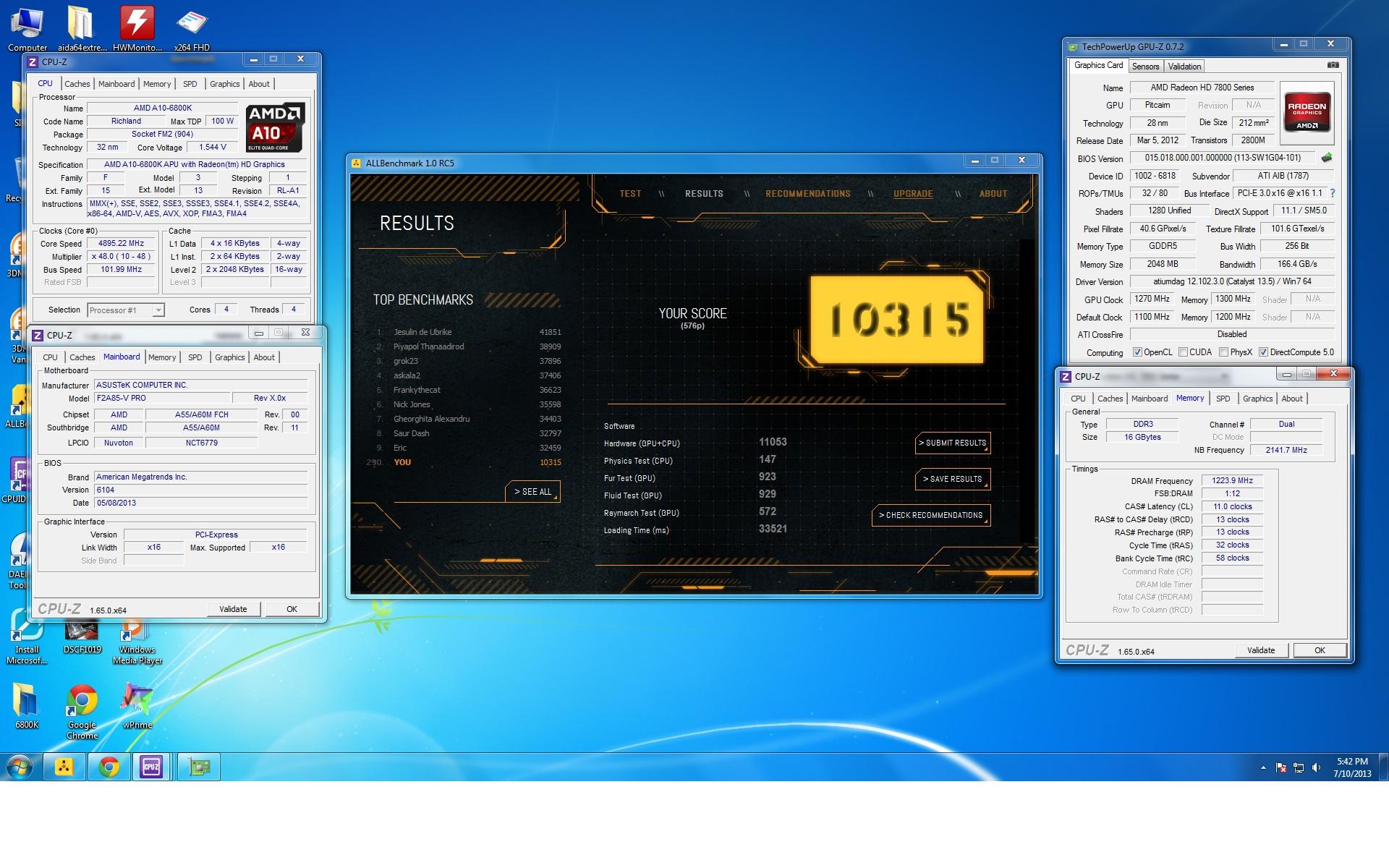
Task: Click CHECK RECOMMENDATIONS button
Action: pyautogui.click(x=931, y=515)
